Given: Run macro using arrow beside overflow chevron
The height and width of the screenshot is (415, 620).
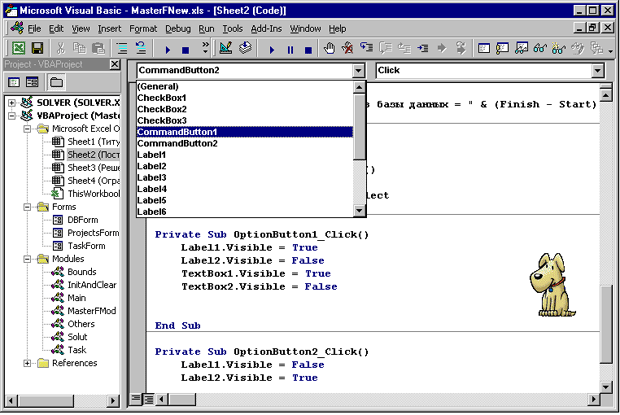Looking at the screenshot, I should click(168, 49).
